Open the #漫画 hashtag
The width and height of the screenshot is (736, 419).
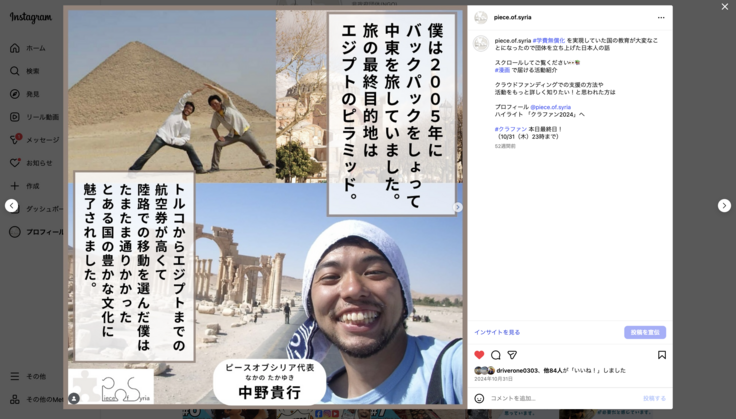tap(502, 70)
